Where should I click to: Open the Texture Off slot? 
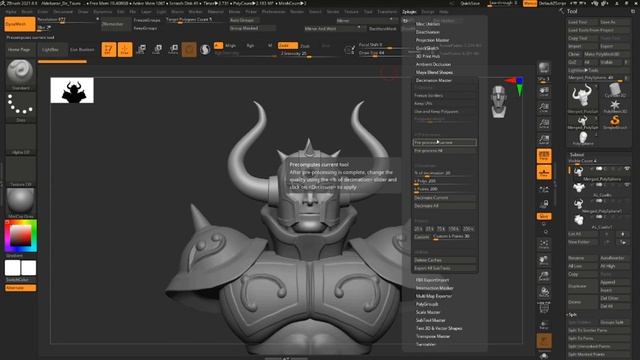[x=20, y=171]
